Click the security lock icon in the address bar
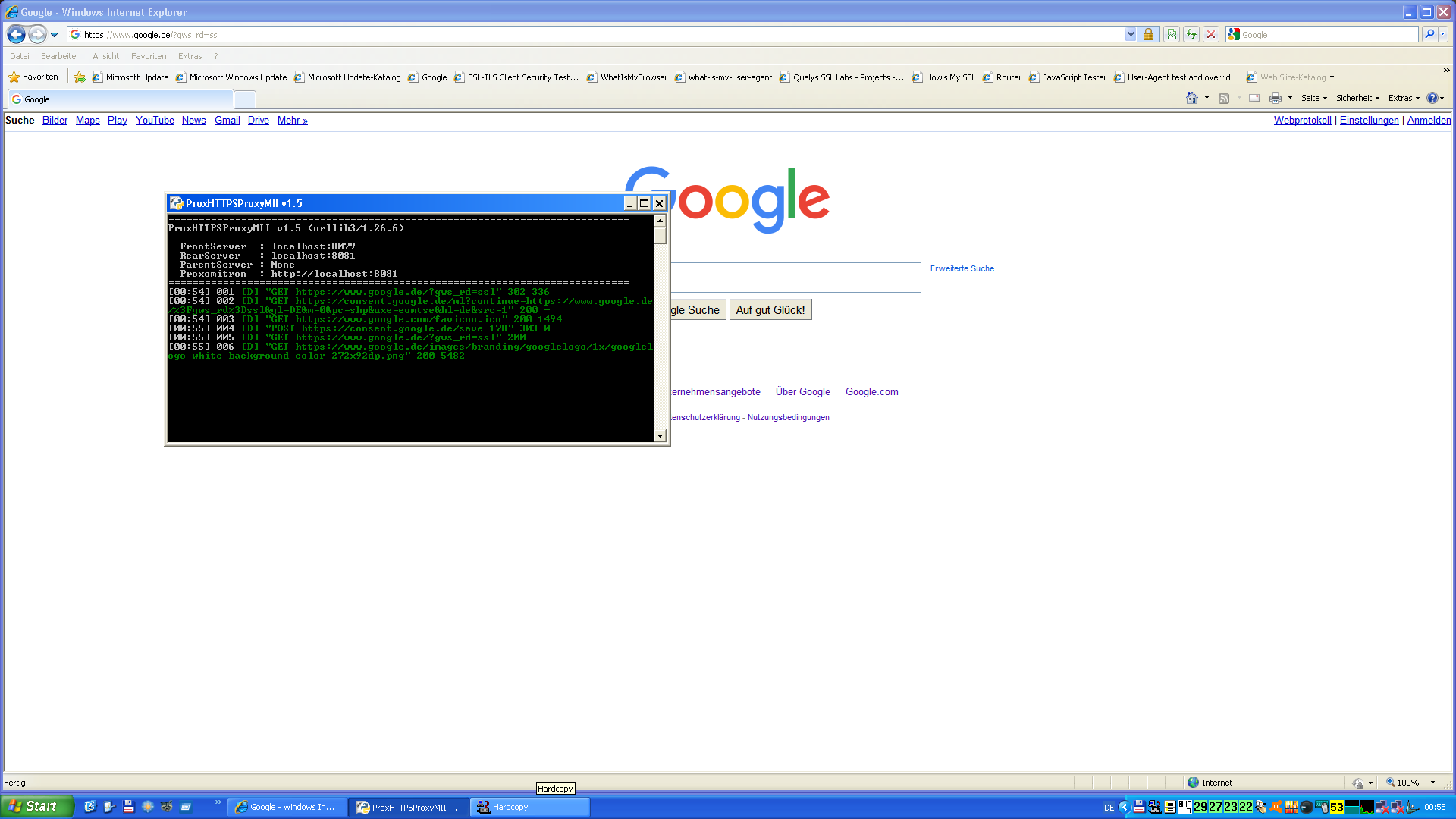1456x819 pixels. [1148, 35]
